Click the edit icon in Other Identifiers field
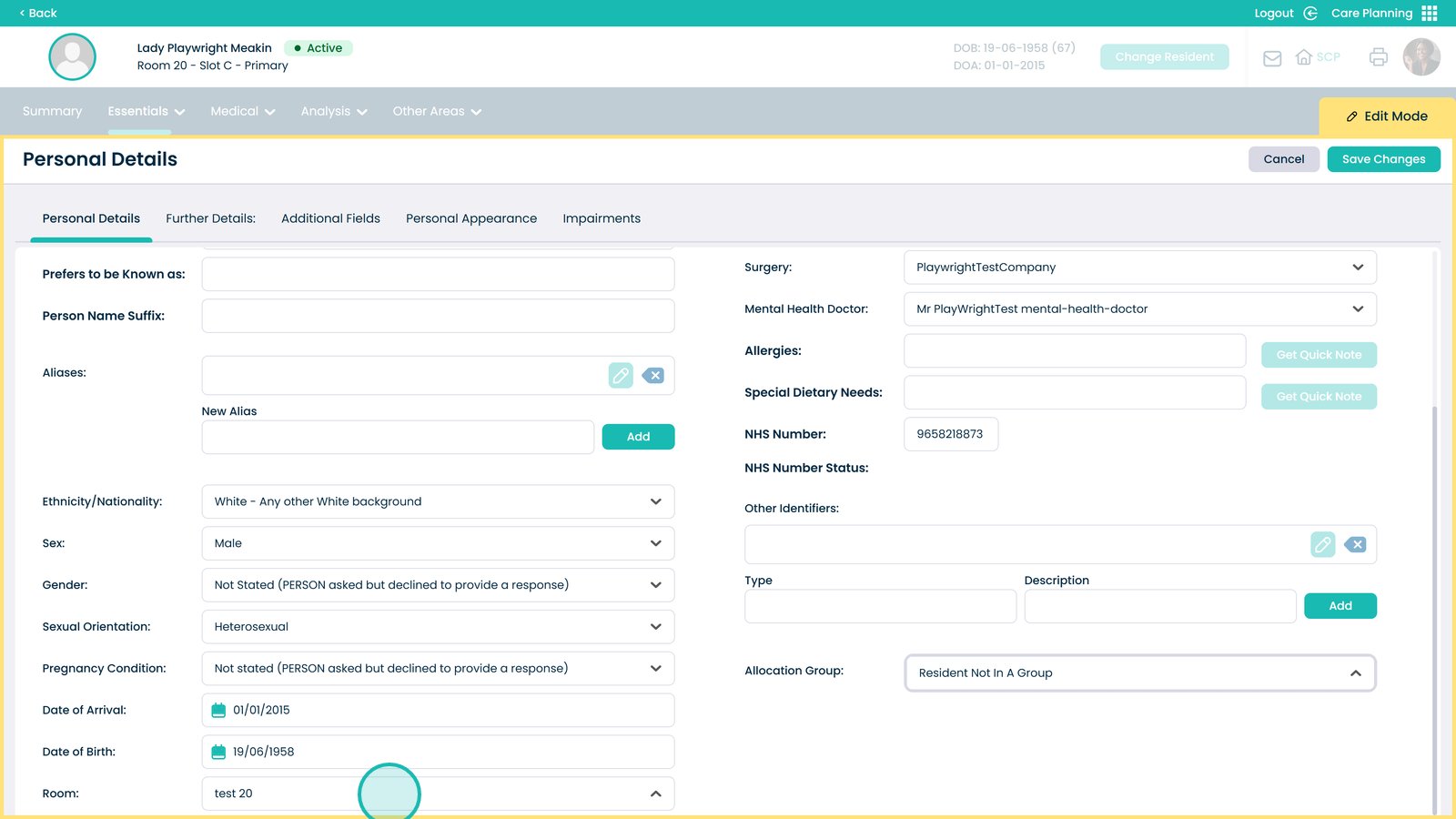The image size is (1456, 819). [x=1322, y=545]
